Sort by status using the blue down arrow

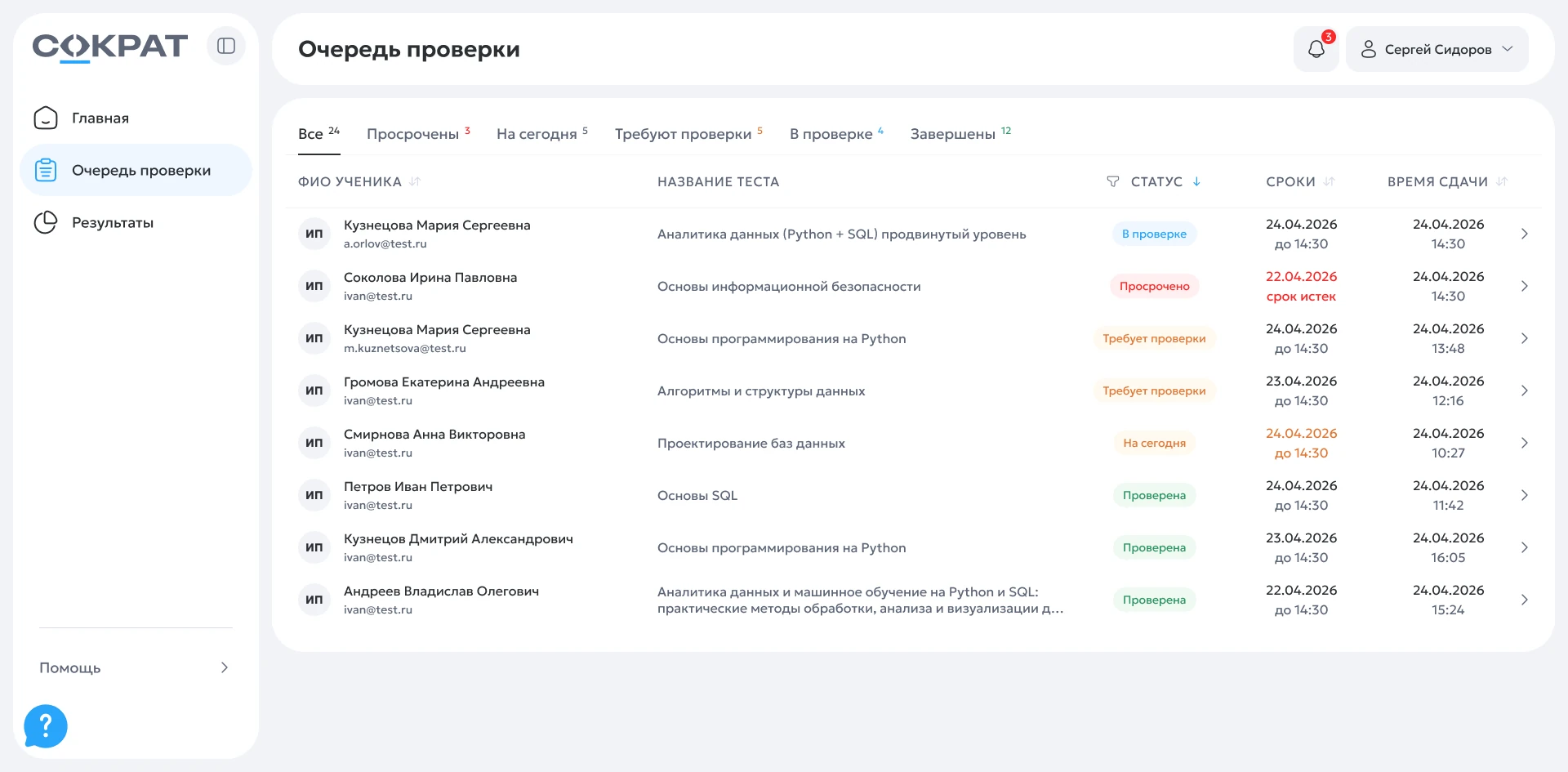point(1196,181)
